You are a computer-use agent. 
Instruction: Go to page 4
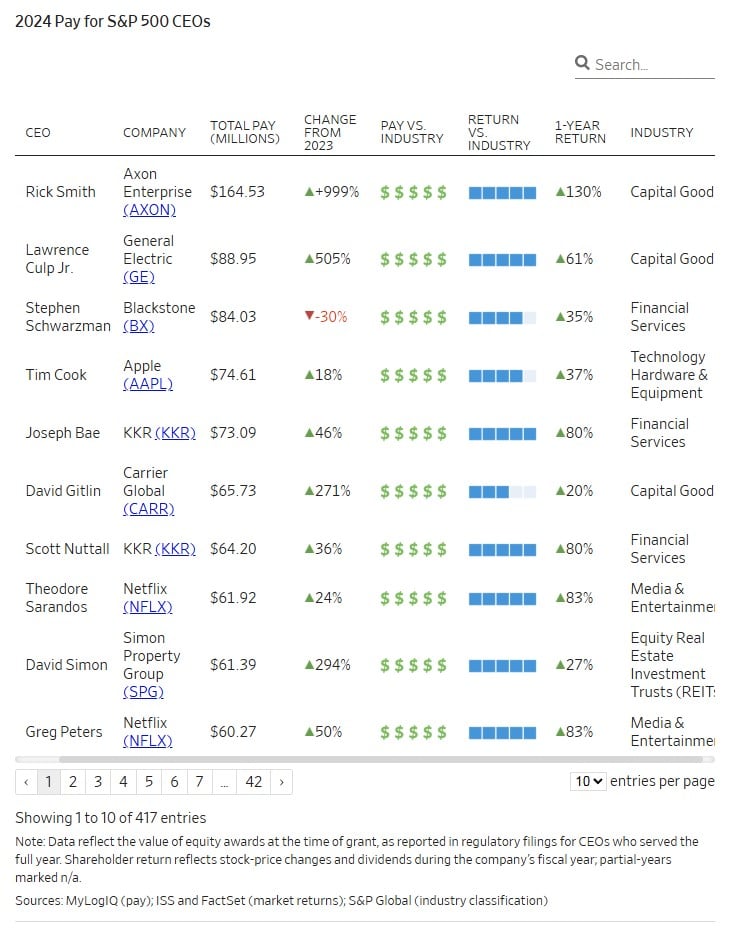click(x=124, y=782)
